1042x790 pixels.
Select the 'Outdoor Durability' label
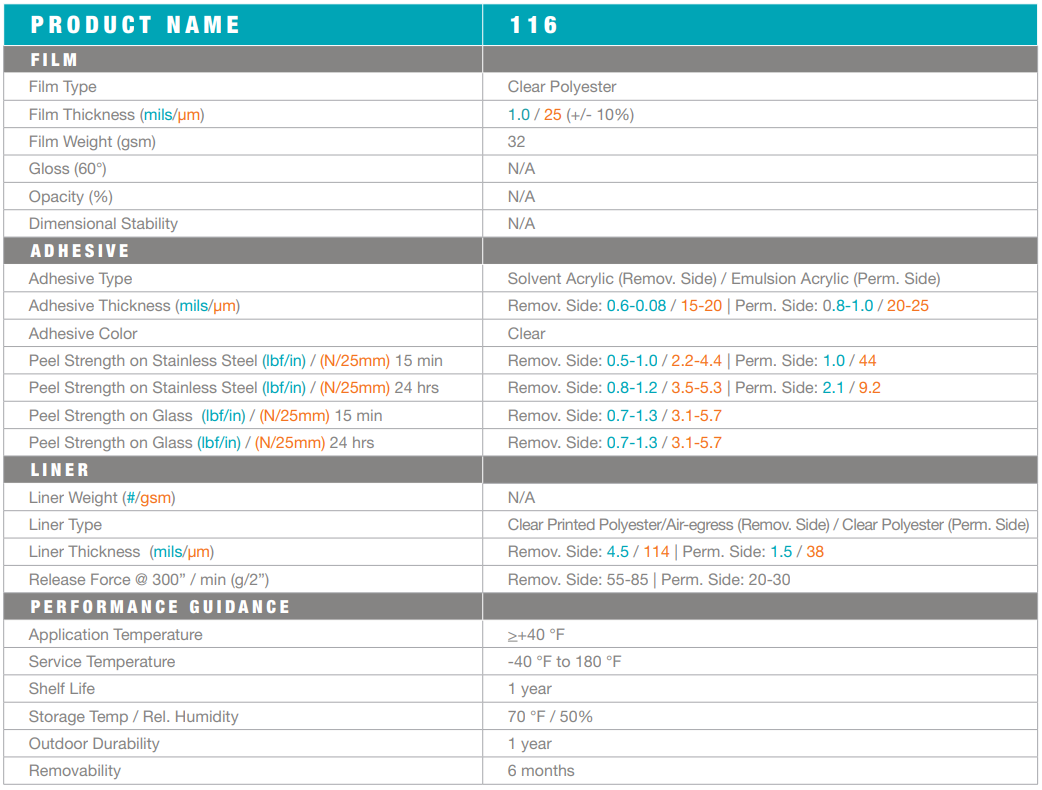pyautogui.click(x=94, y=745)
